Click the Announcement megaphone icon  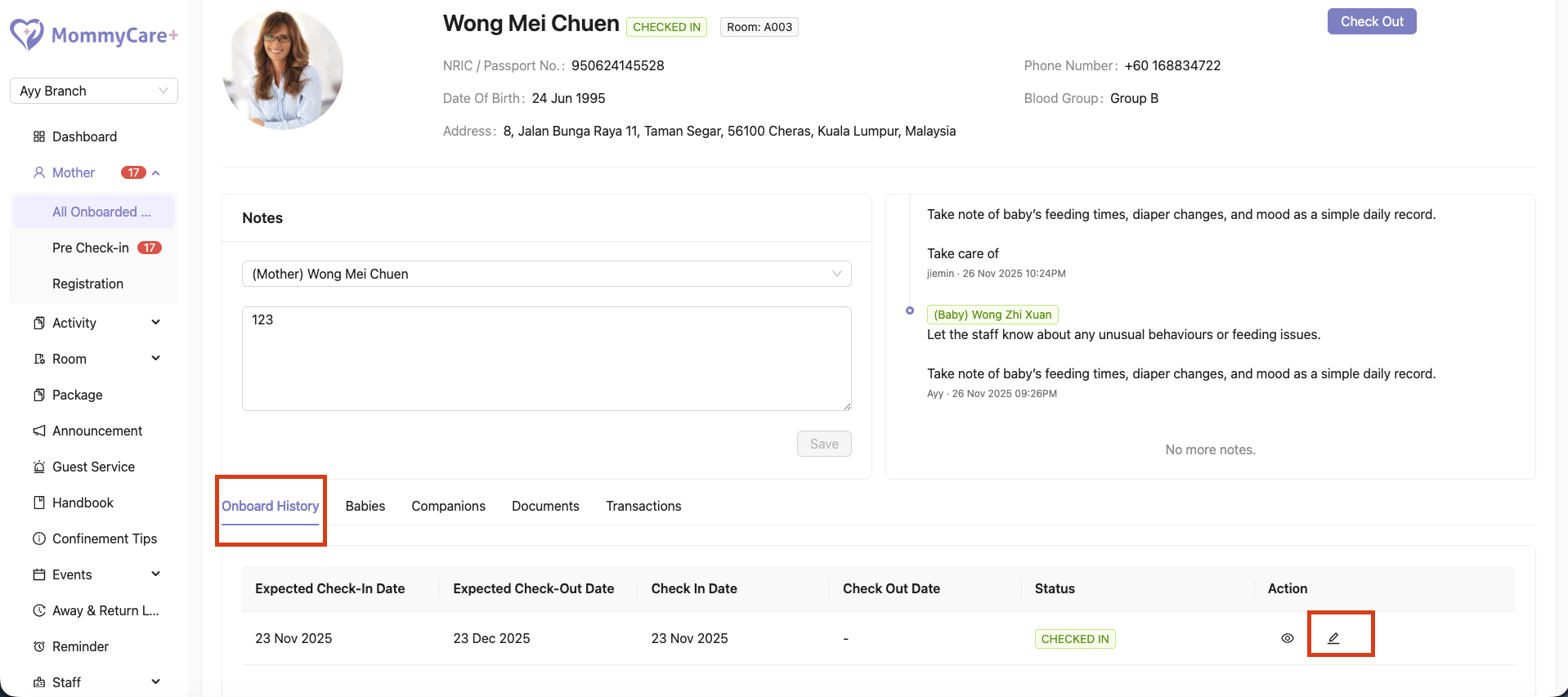[x=39, y=431]
